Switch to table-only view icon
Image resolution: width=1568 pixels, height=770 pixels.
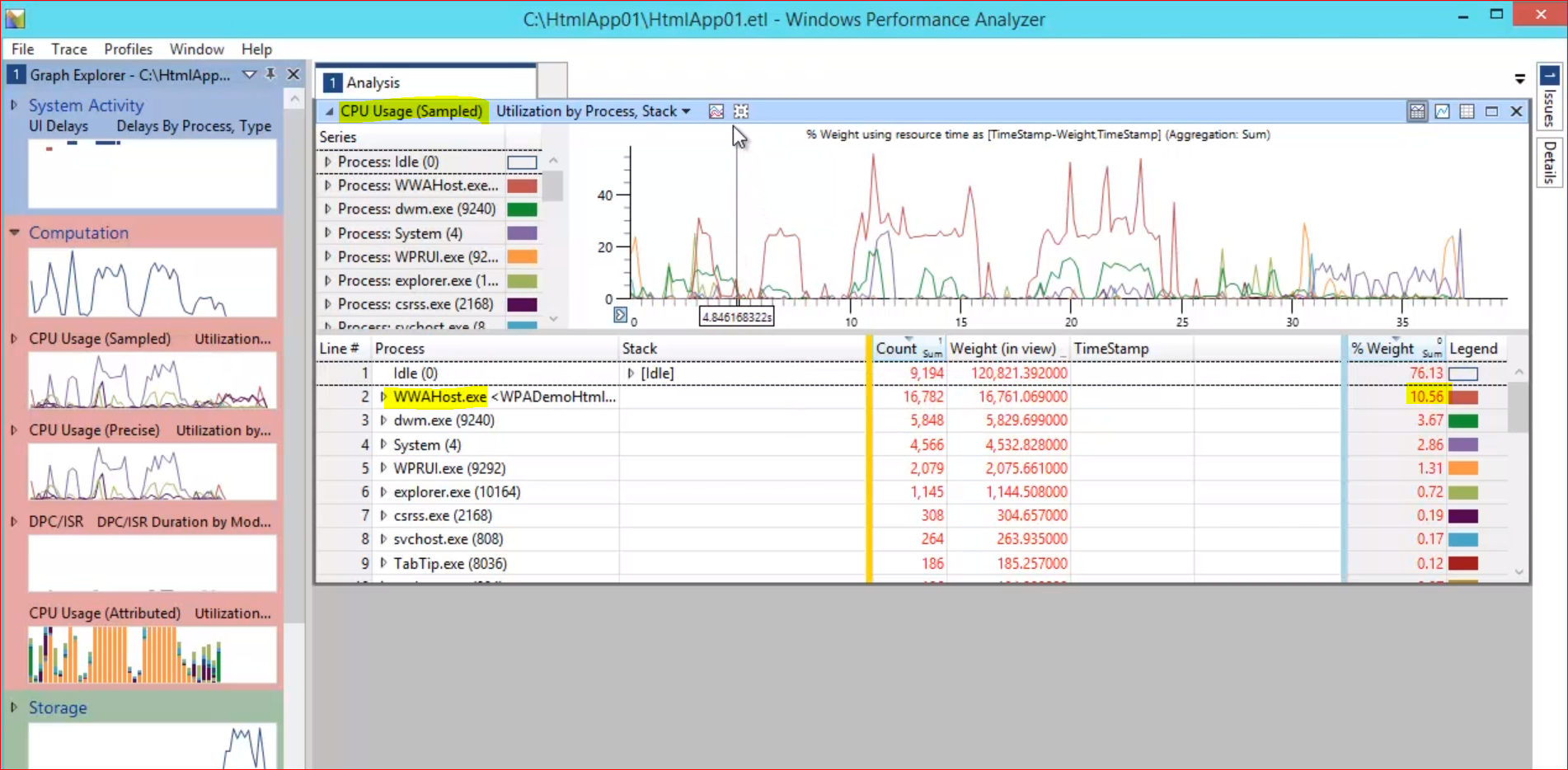1467,111
